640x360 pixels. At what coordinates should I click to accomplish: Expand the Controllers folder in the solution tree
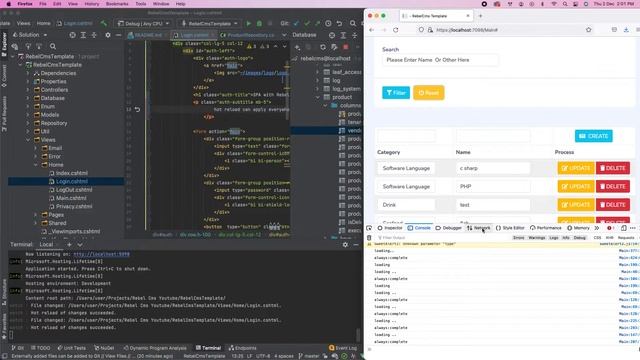(x=28, y=90)
